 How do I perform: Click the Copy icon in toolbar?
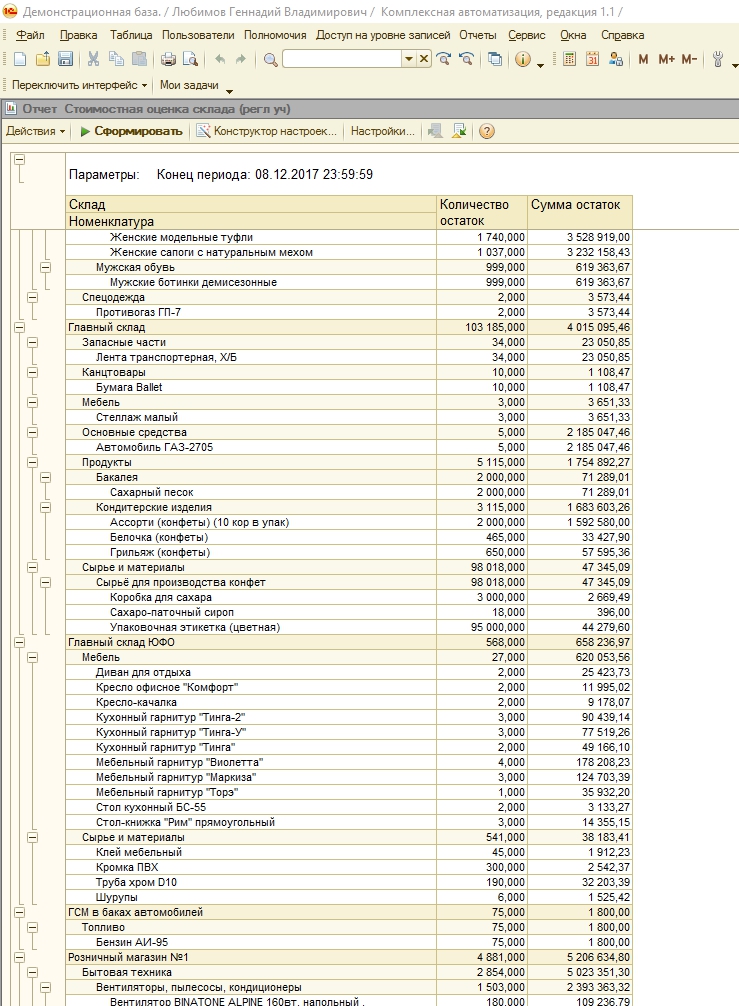116,60
